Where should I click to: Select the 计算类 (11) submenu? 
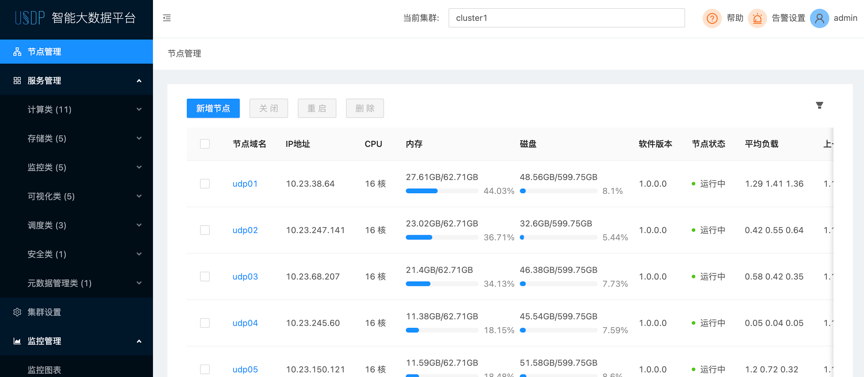point(77,109)
